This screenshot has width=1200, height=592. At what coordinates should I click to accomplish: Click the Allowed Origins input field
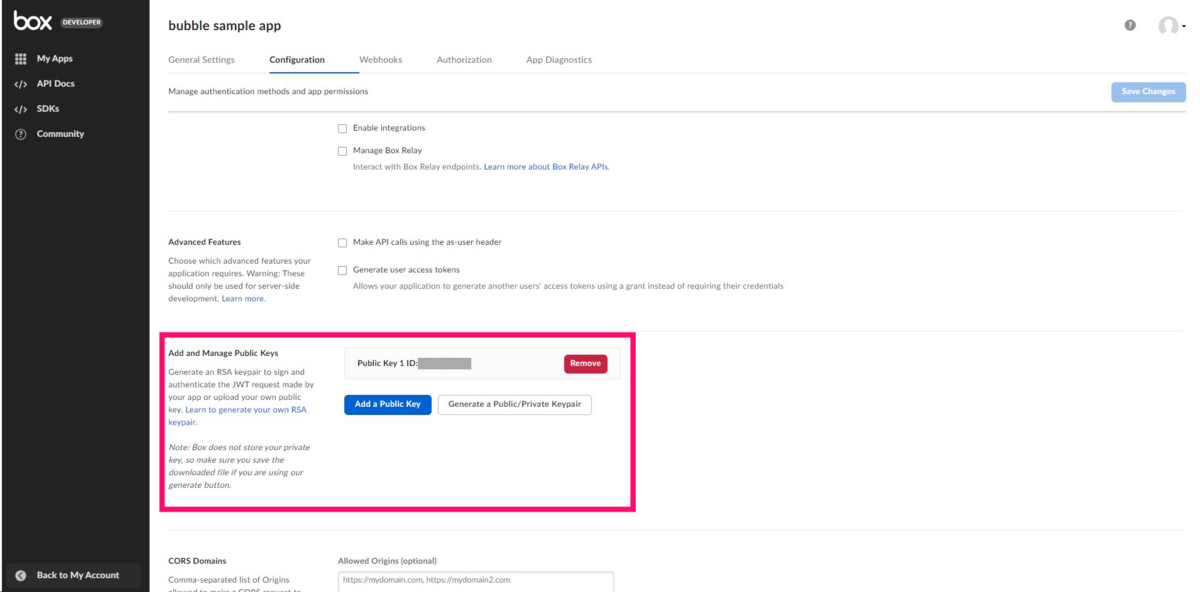(x=476, y=580)
